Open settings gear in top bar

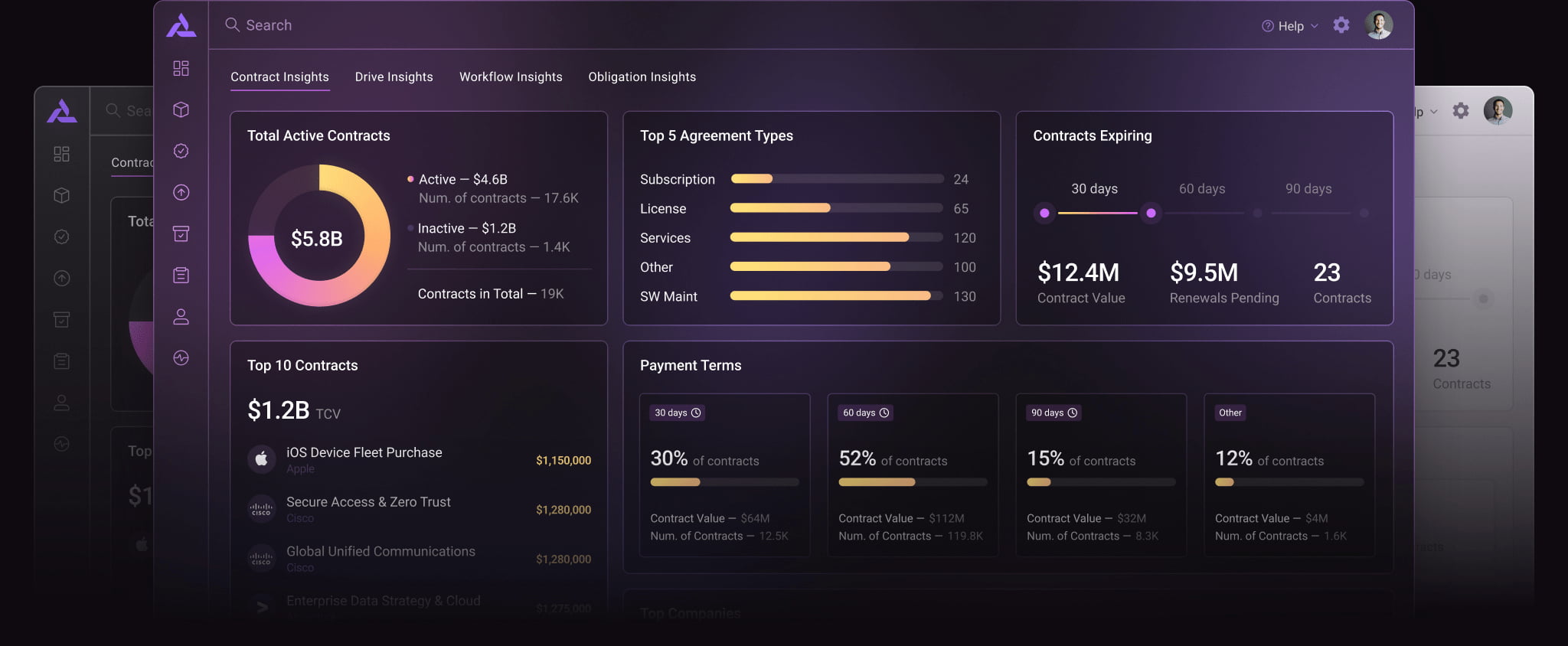(1341, 25)
